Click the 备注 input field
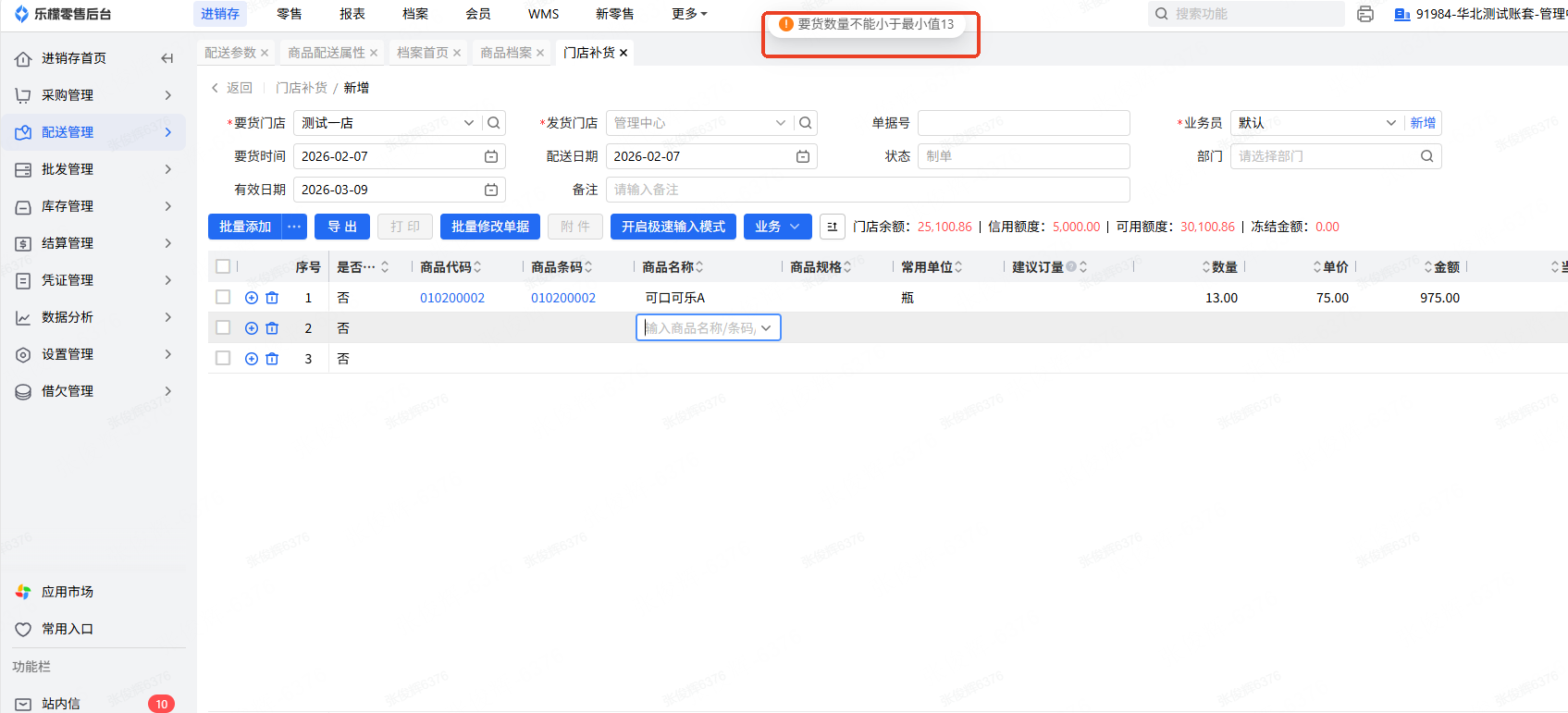This screenshot has height=713, width=1568. 868,190
